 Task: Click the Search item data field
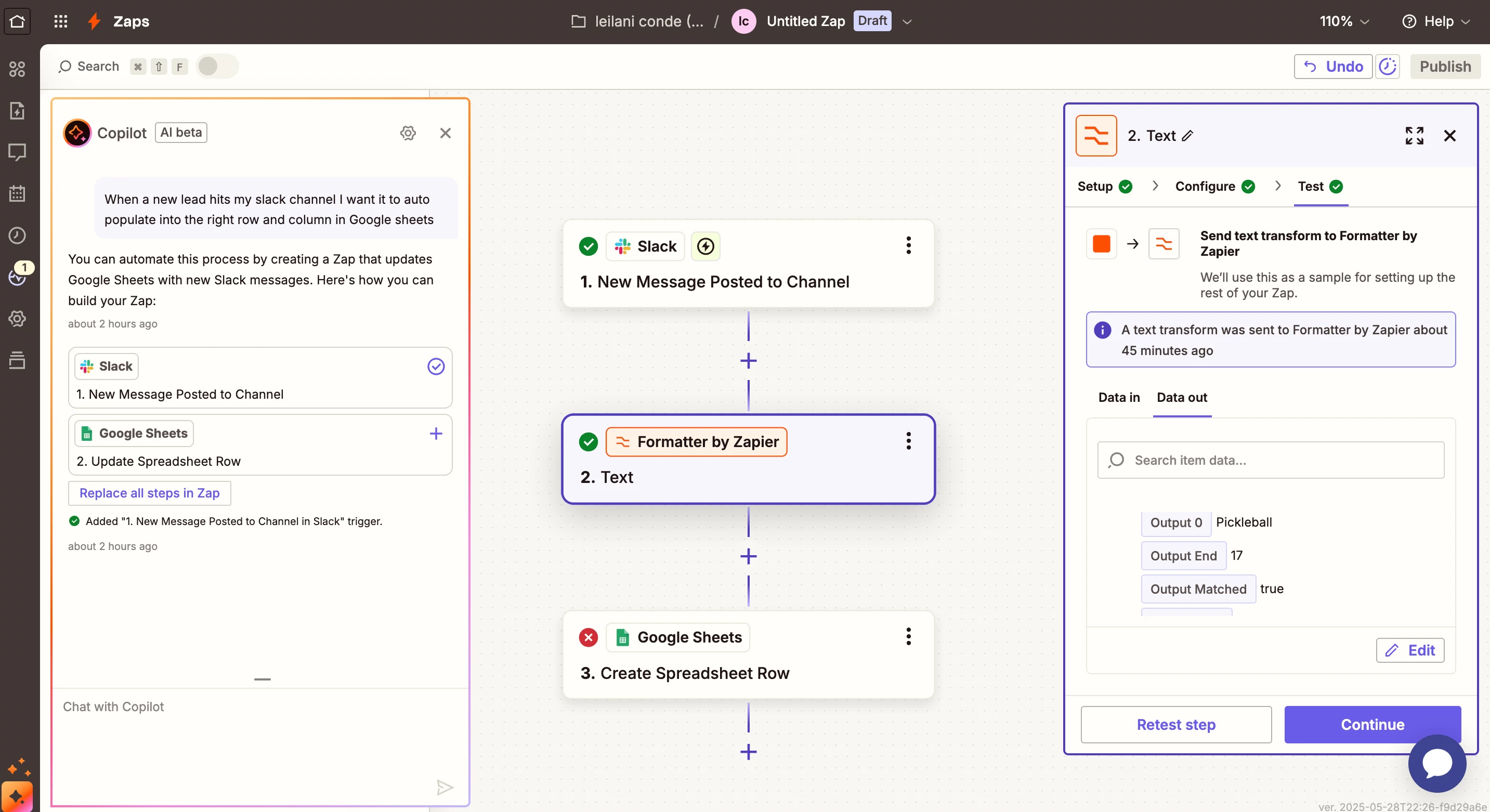[1270, 460]
